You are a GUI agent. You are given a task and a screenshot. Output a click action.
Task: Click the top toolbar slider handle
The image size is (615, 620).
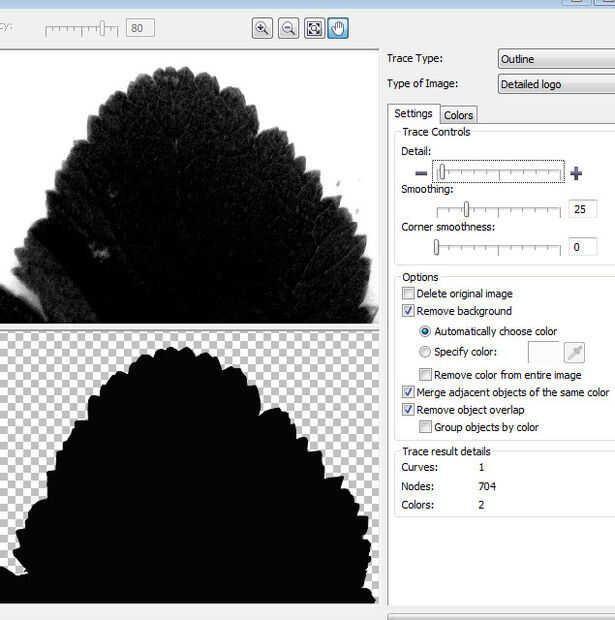(102, 28)
